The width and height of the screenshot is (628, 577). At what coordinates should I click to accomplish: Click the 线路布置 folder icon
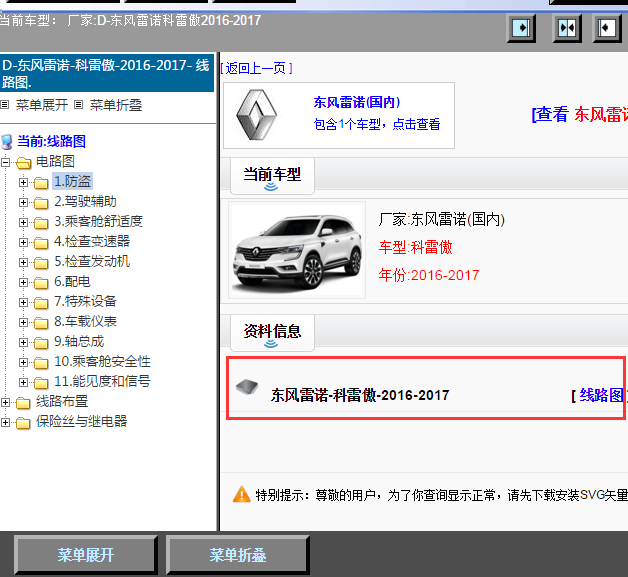[23, 403]
